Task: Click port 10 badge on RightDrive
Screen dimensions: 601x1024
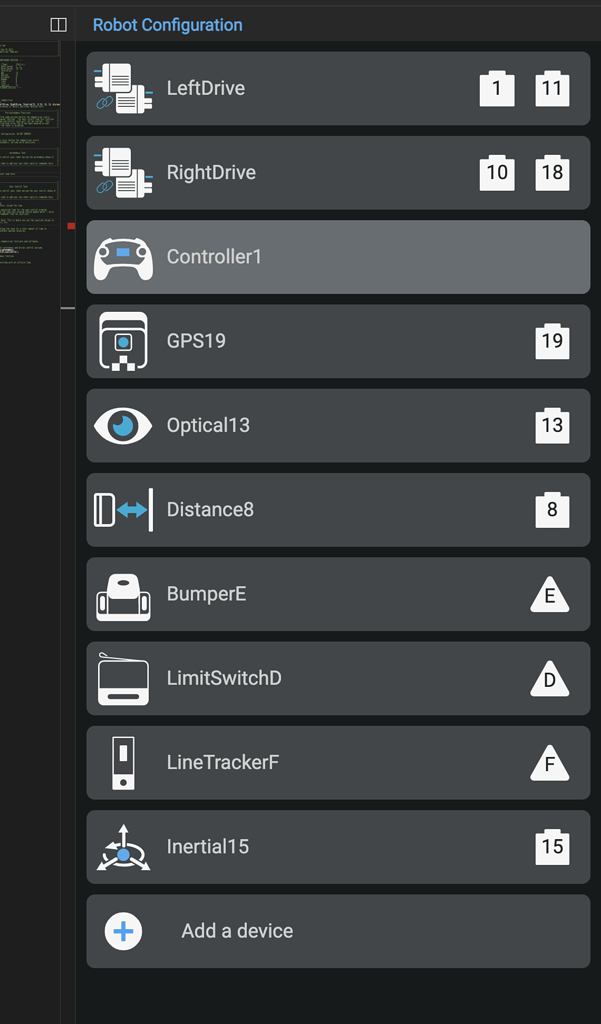Action: tap(497, 173)
